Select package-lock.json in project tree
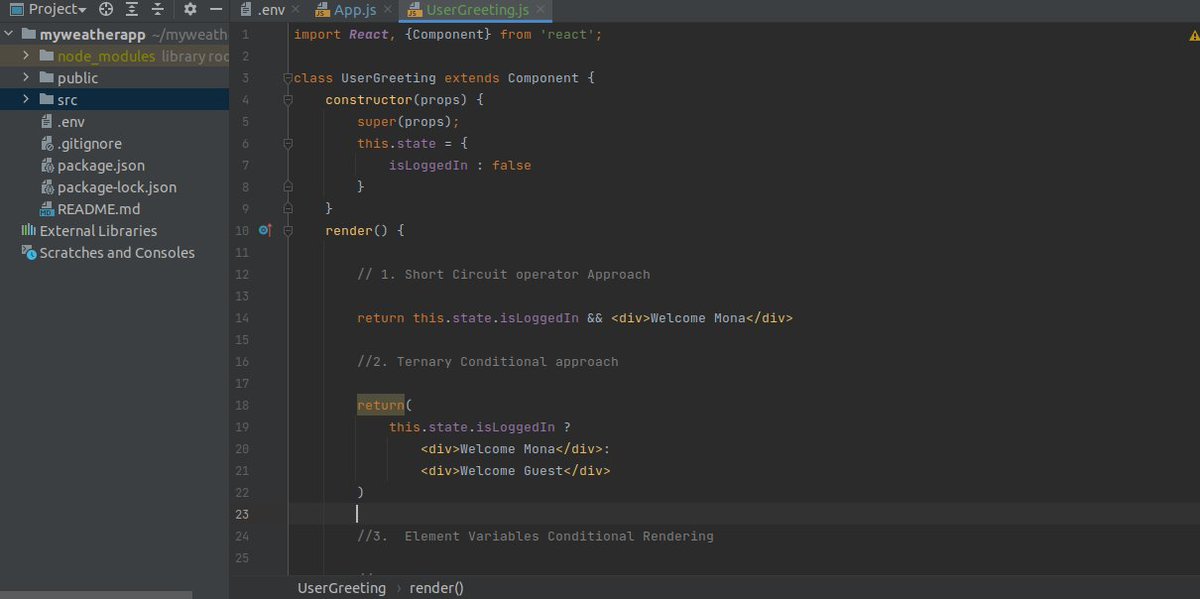Screen dimensions: 1200x599 click(x=117, y=188)
